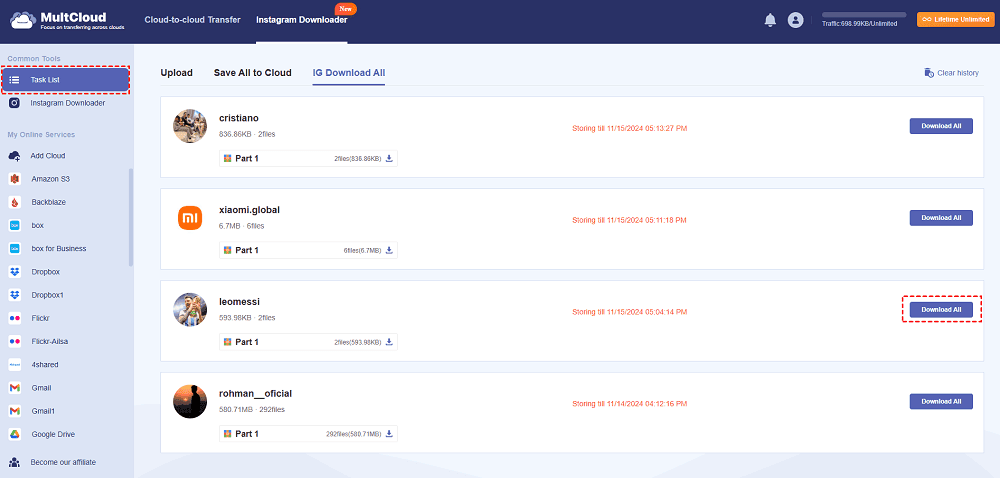The height and width of the screenshot is (478, 1000).
Task: Click the '580.71MB · 292files' text
Action: click(252, 409)
